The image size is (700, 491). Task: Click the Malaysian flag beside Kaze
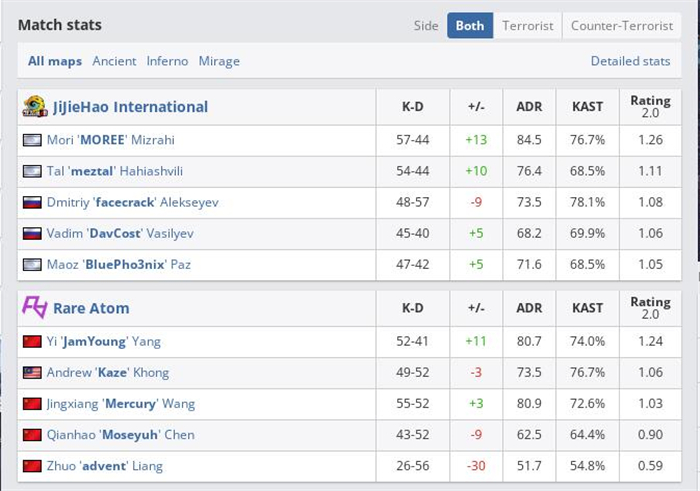pos(32,373)
